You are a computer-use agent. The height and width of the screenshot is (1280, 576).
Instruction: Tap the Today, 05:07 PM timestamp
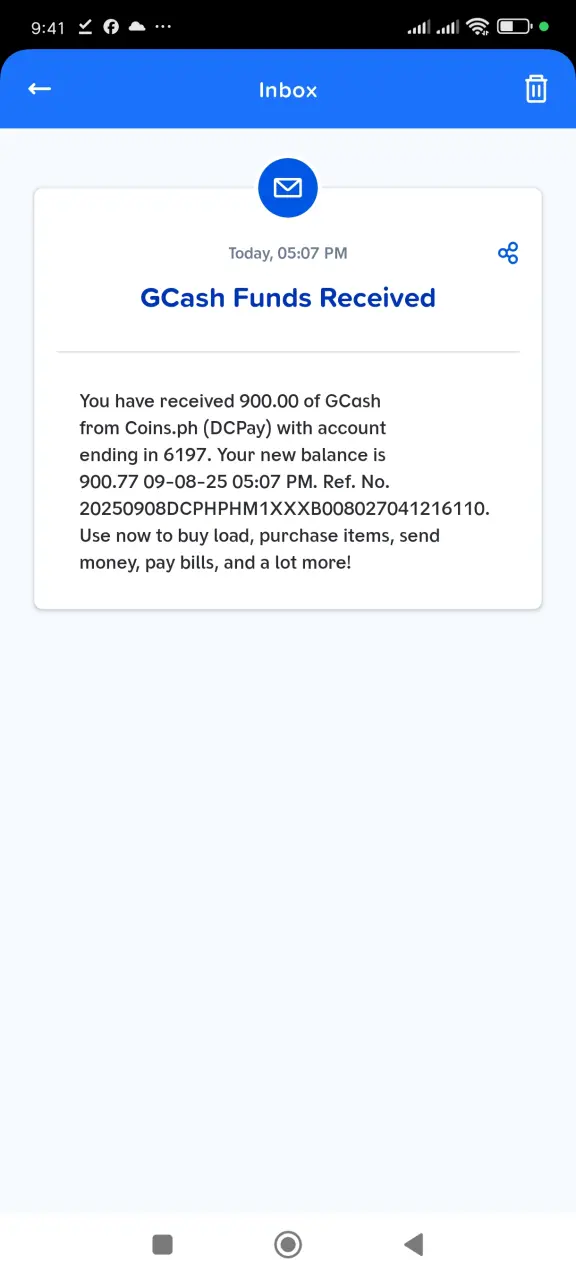click(288, 253)
